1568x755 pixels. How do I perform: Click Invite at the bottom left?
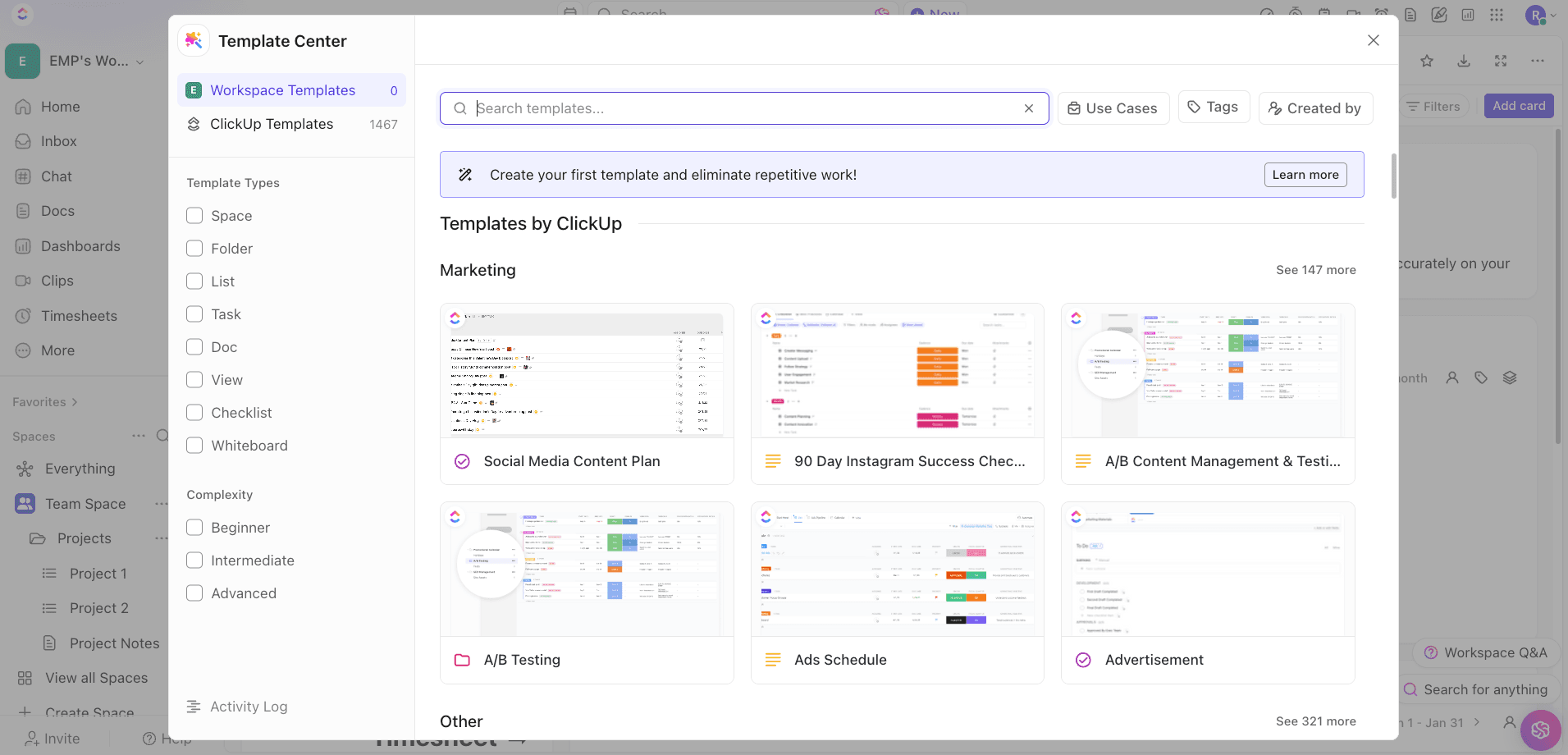tap(53, 739)
